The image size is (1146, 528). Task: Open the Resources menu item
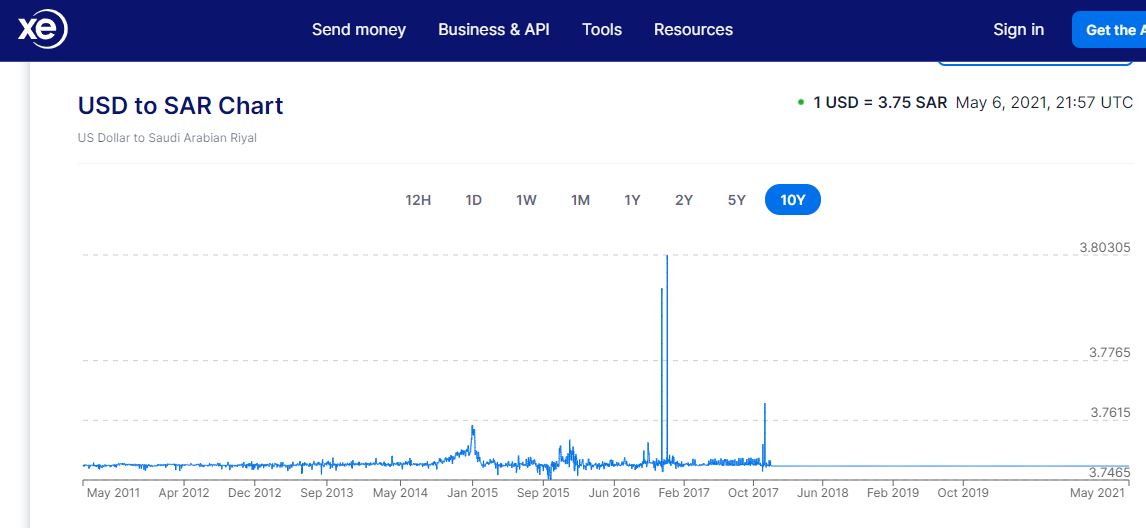693,30
